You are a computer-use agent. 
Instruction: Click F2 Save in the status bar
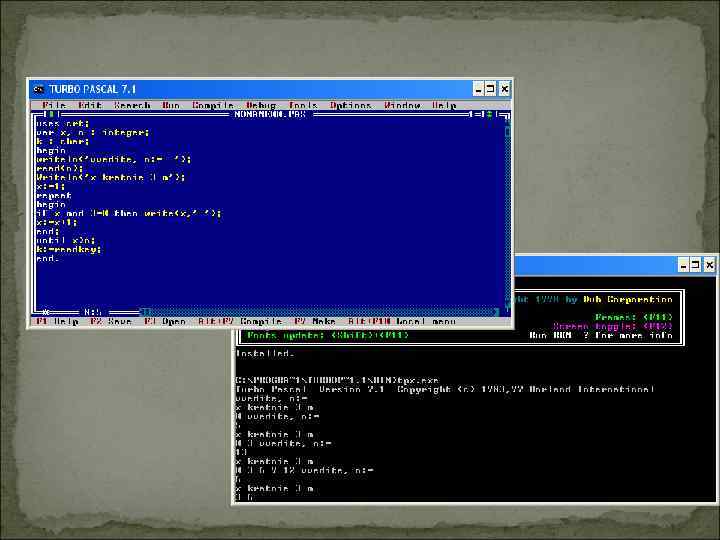point(111,321)
